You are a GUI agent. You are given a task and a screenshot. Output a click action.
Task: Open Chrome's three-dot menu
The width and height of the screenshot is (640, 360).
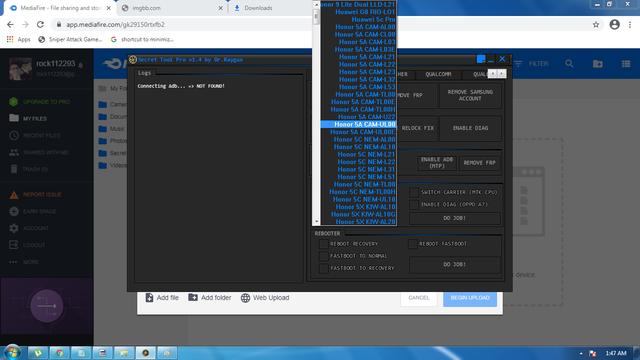point(630,24)
